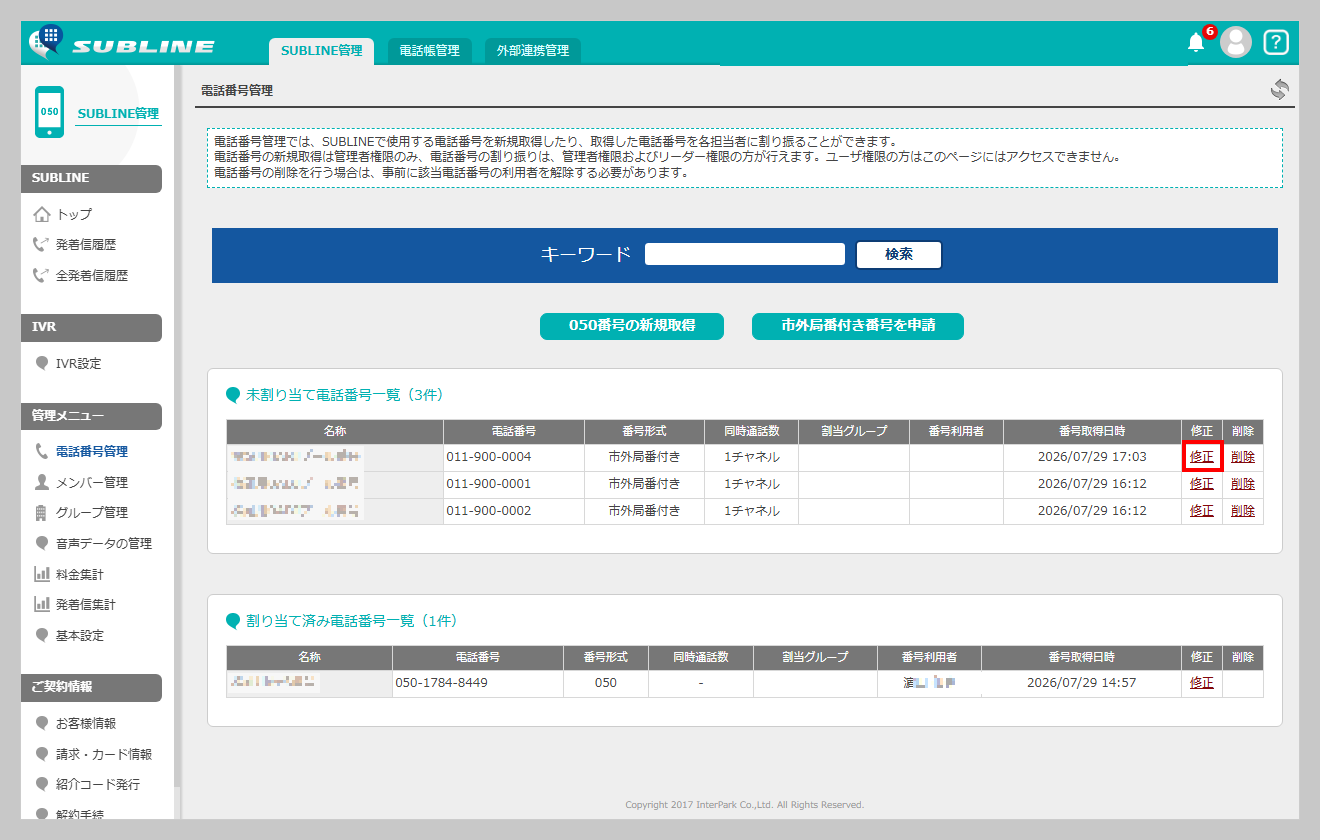This screenshot has height=840, width=1320.
Task: Open the user avatar menu
Action: click(1236, 42)
